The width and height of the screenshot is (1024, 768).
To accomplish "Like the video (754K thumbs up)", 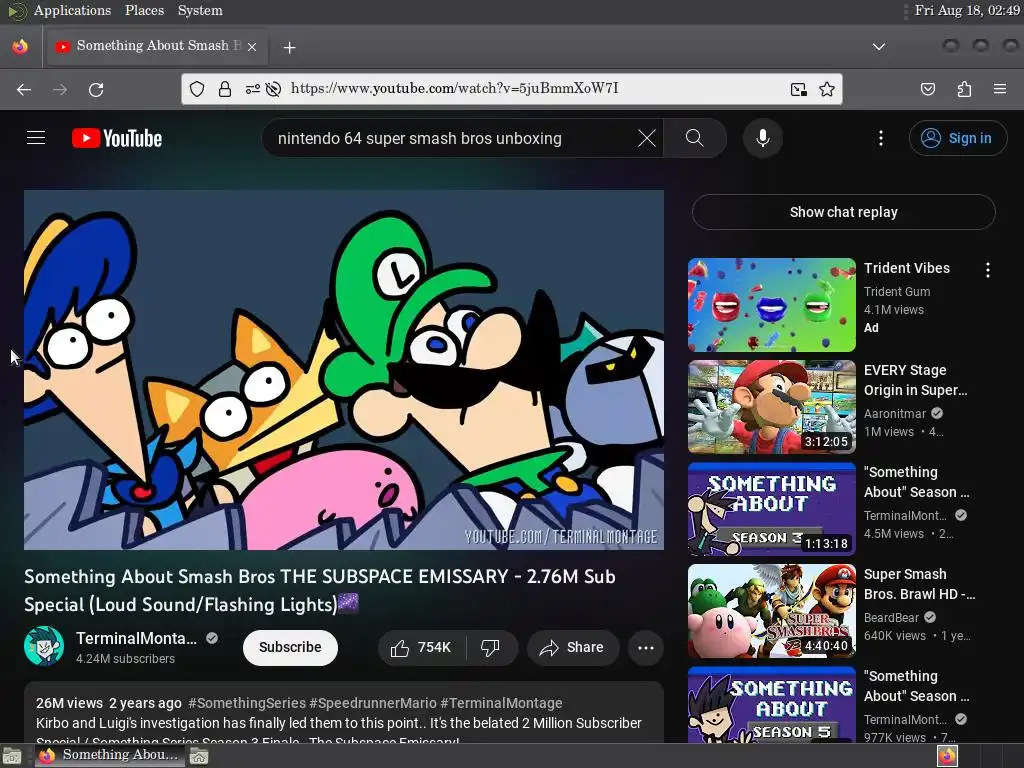I will pyautogui.click(x=422, y=647).
